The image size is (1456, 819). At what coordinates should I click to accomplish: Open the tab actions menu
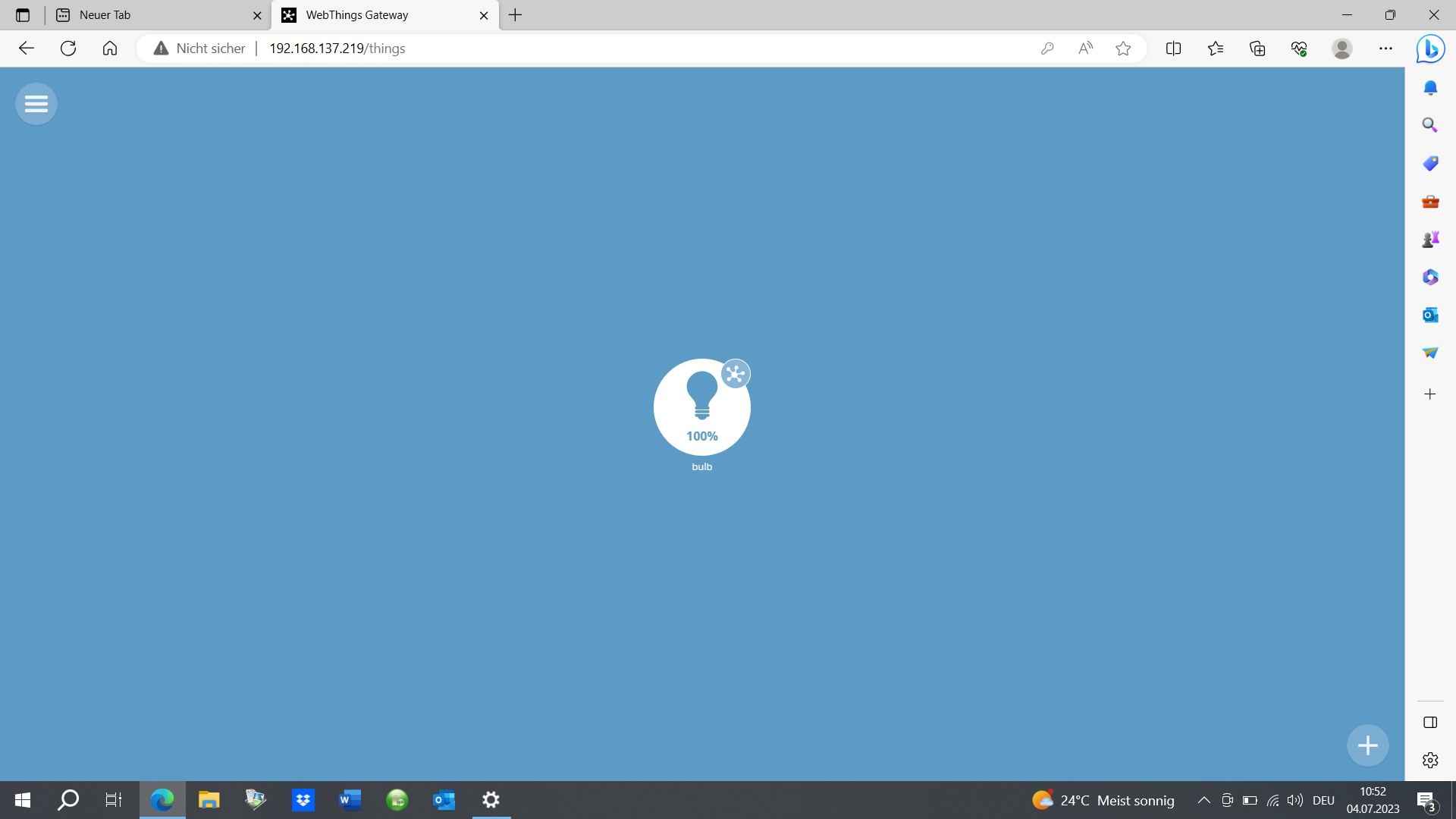pos(23,15)
